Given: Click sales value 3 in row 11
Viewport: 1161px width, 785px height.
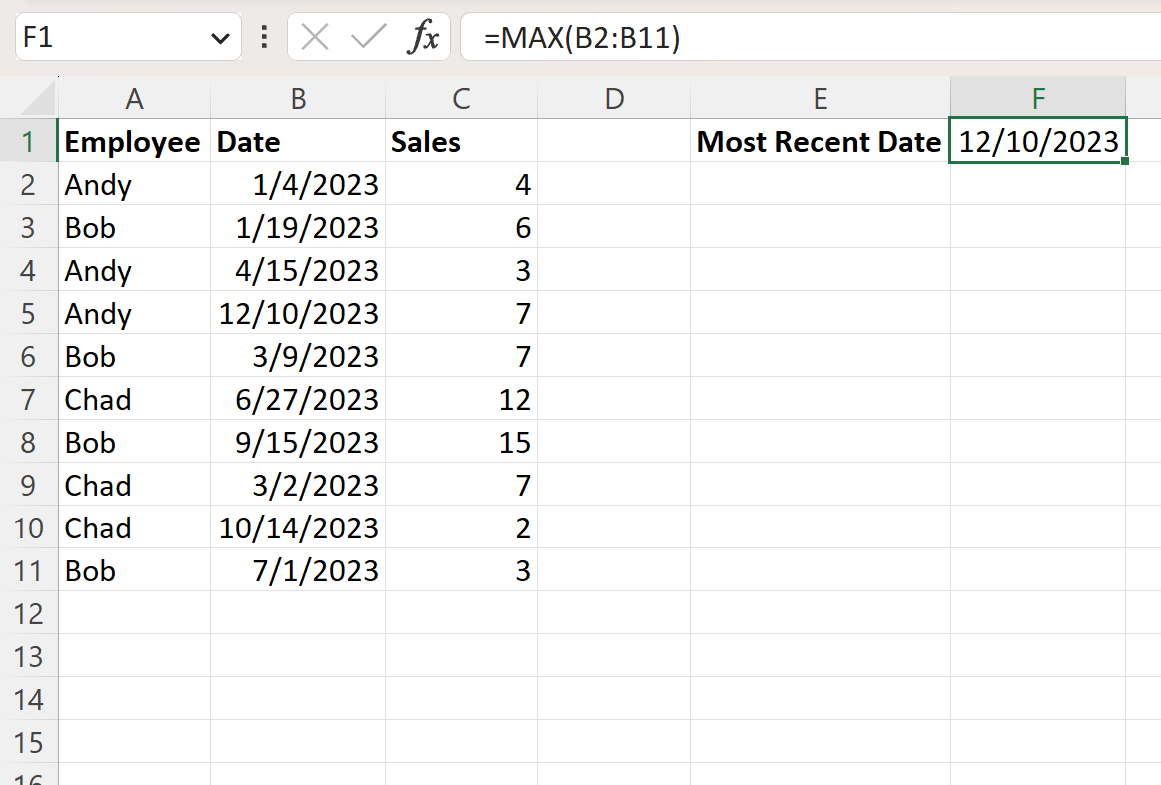Looking at the screenshot, I should click(x=461, y=570).
